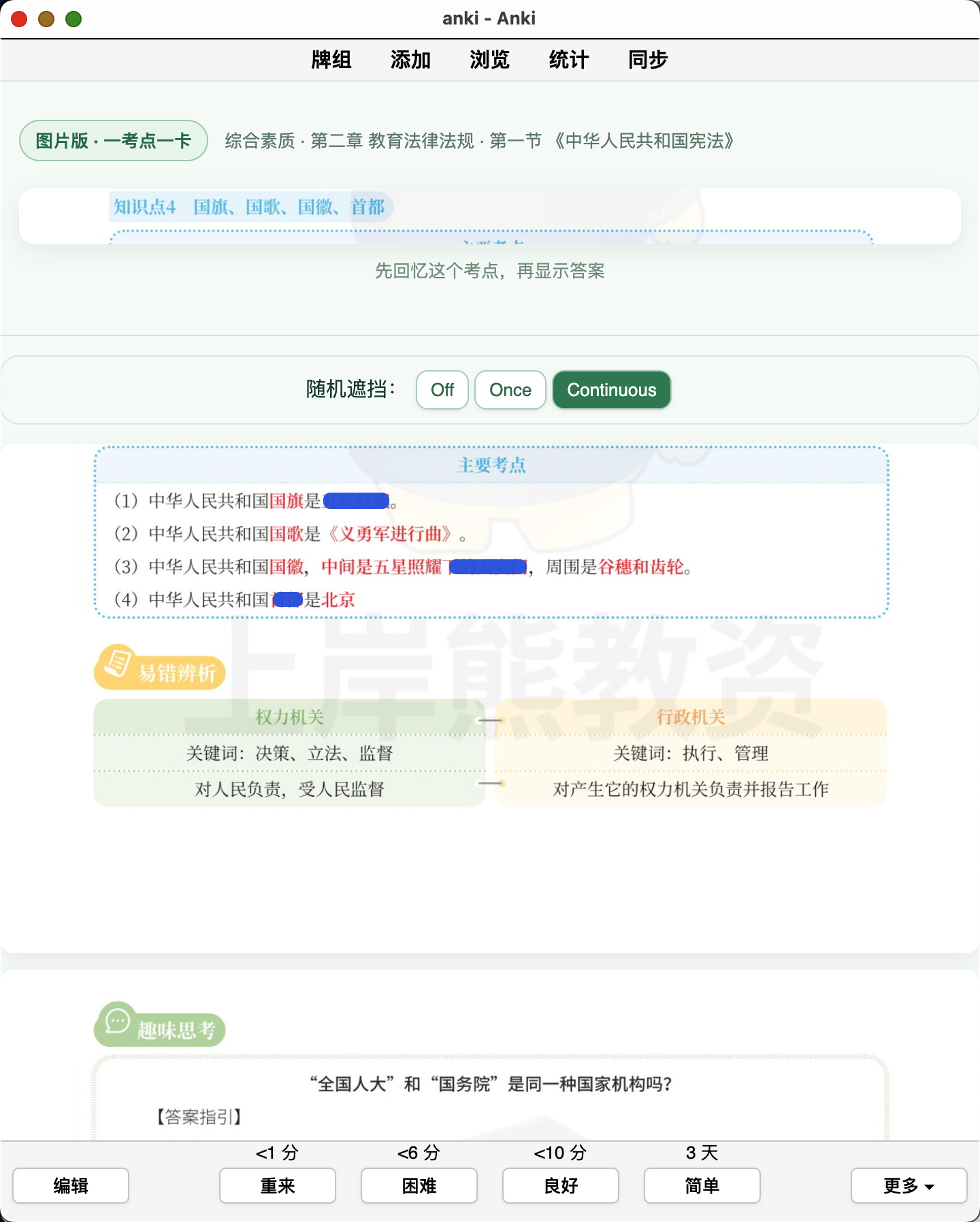Click the red text 谷穗和齿轮
Viewport: 980px width, 1222px height.
(641, 567)
